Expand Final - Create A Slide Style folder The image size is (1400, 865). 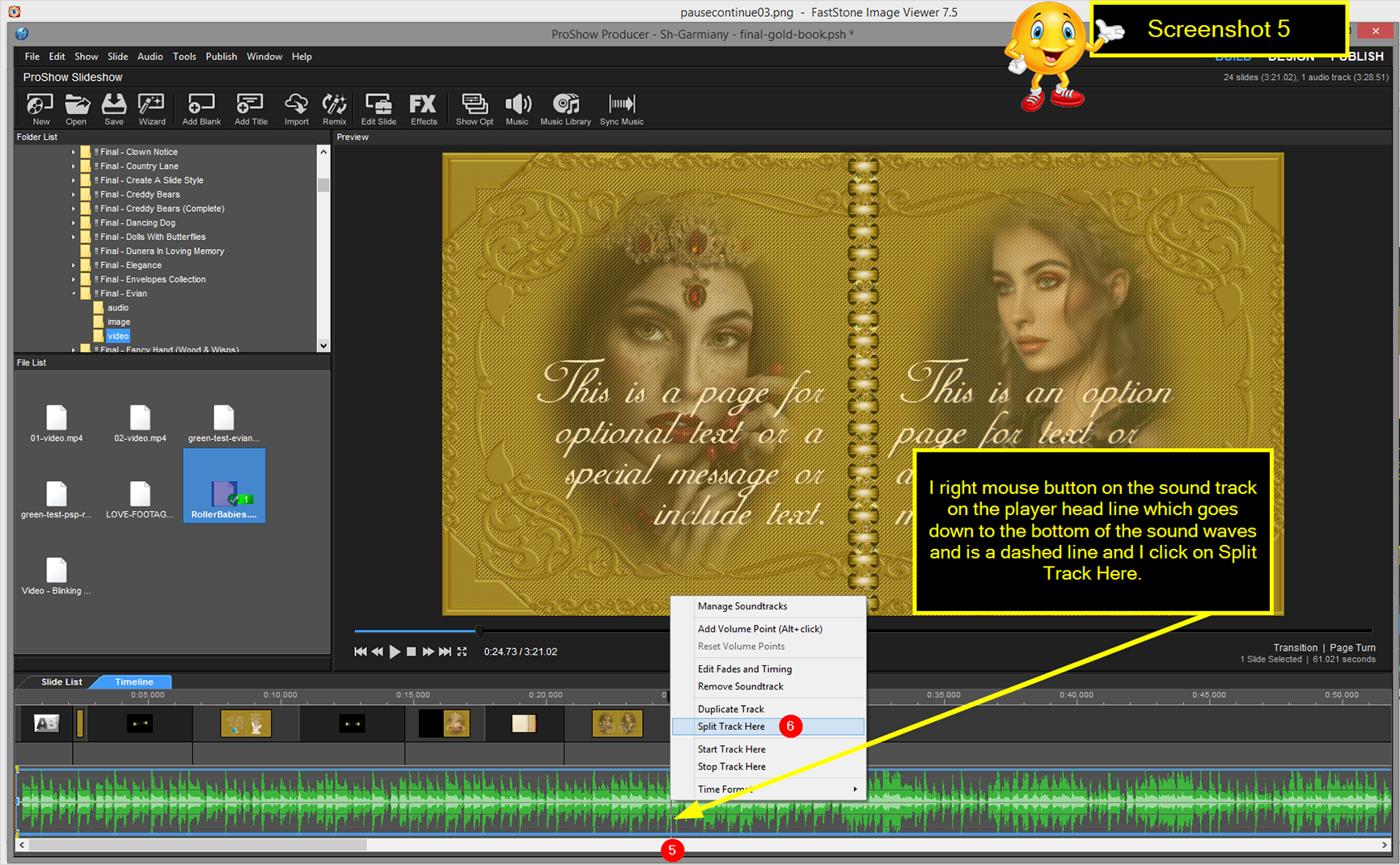point(73,180)
